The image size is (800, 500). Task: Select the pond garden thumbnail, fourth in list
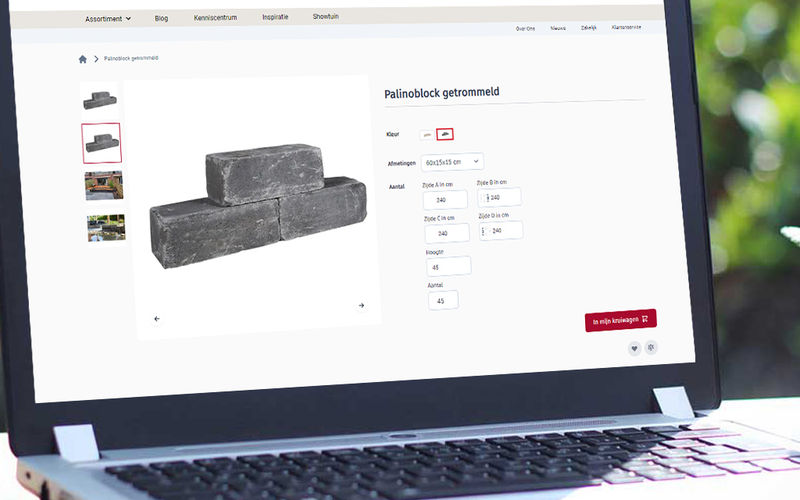106,228
